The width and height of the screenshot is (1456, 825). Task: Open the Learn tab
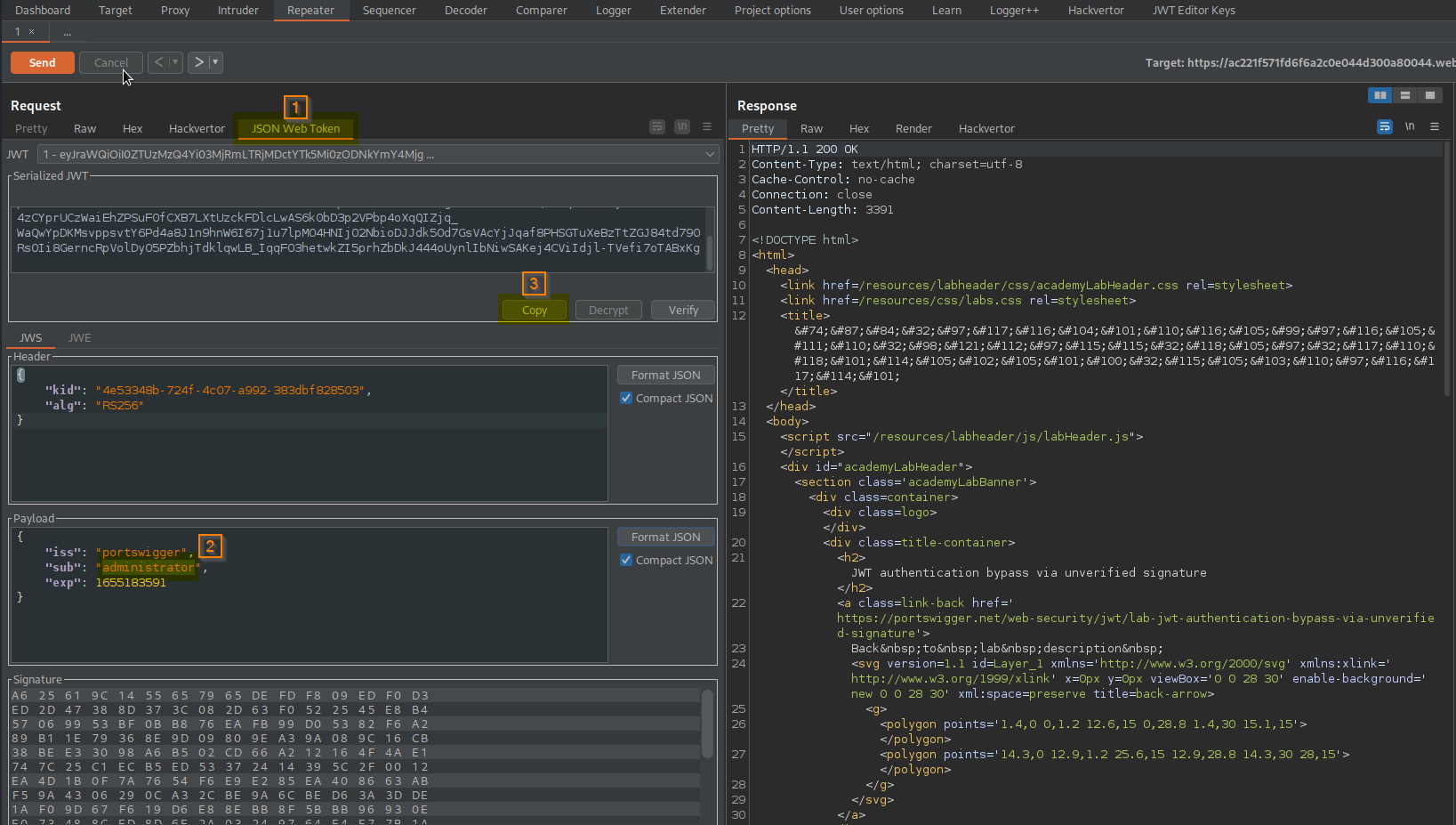pos(946,11)
